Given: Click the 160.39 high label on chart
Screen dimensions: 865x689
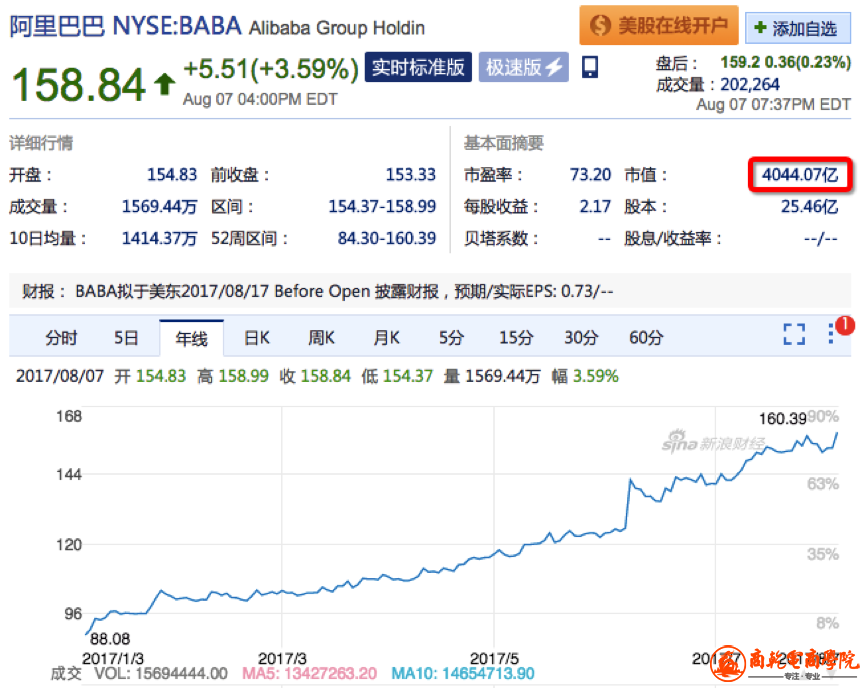Looking at the screenshot, I should pos(782,419).
